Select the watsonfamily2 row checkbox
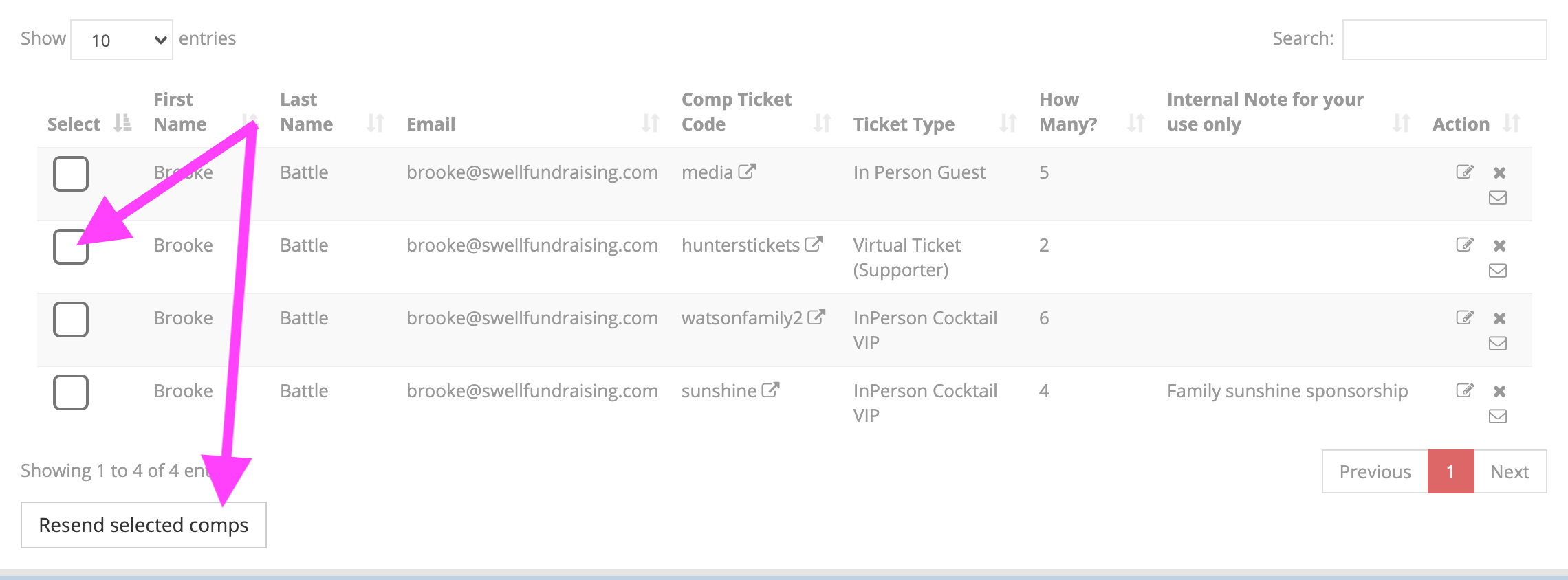This screenshot has height=580, width=1568. pyautogui.click(x=71, y=320)
